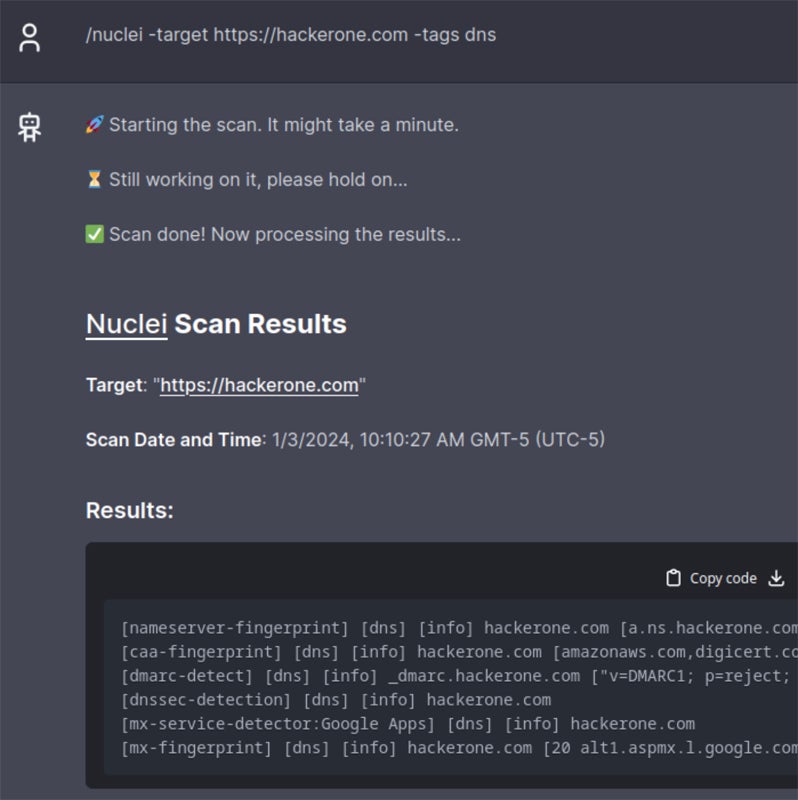This screenshot has width=798, height=800.
Task: Click the Results: heading
Action: tap(130, 511)
